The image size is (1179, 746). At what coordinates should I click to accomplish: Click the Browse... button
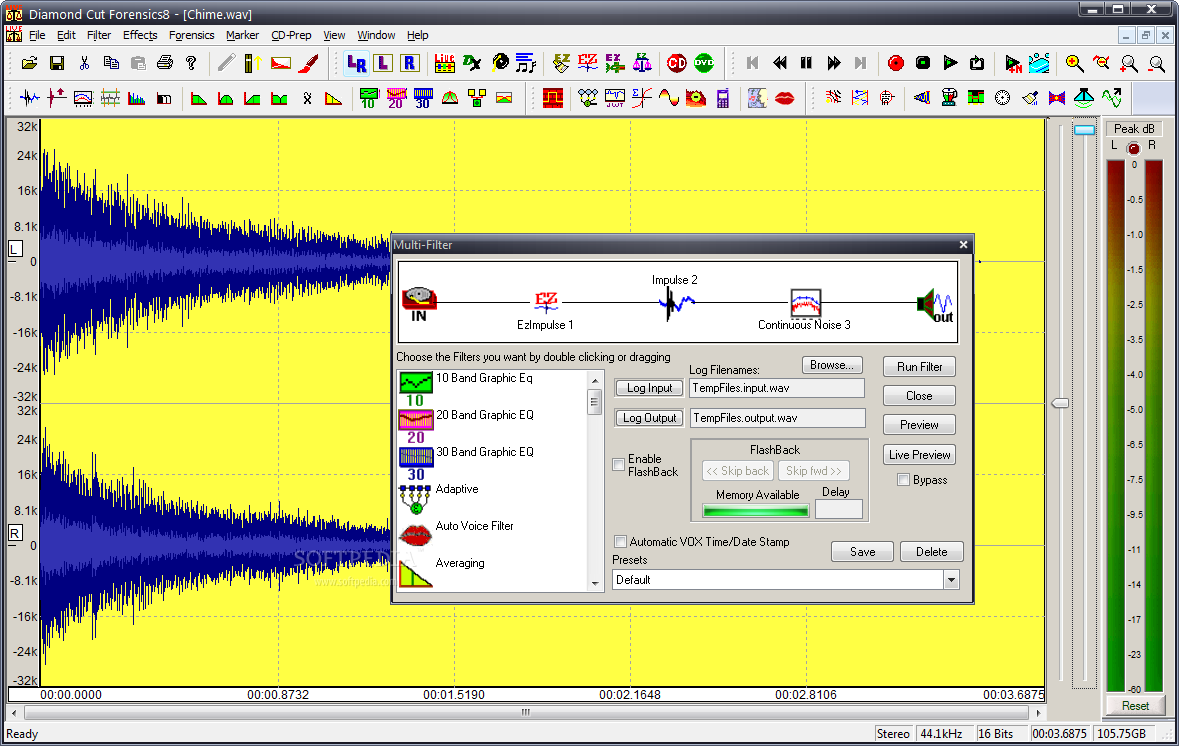click(832, 365)
